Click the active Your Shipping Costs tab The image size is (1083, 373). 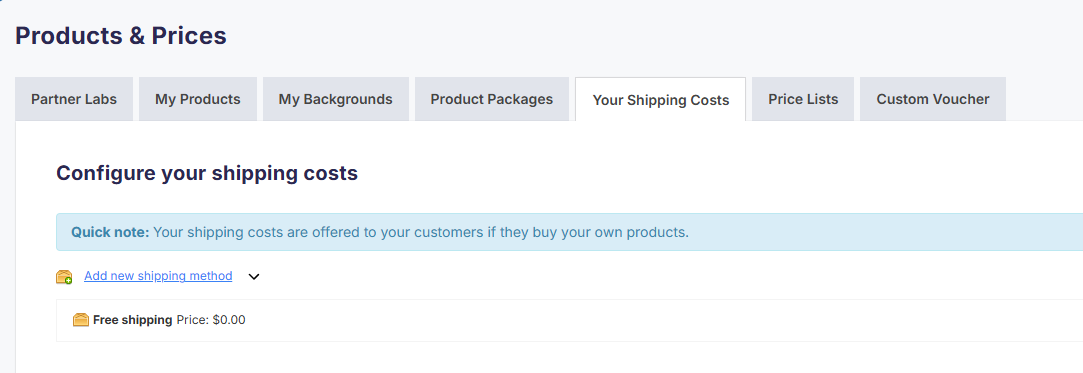(x=660, y=100)
